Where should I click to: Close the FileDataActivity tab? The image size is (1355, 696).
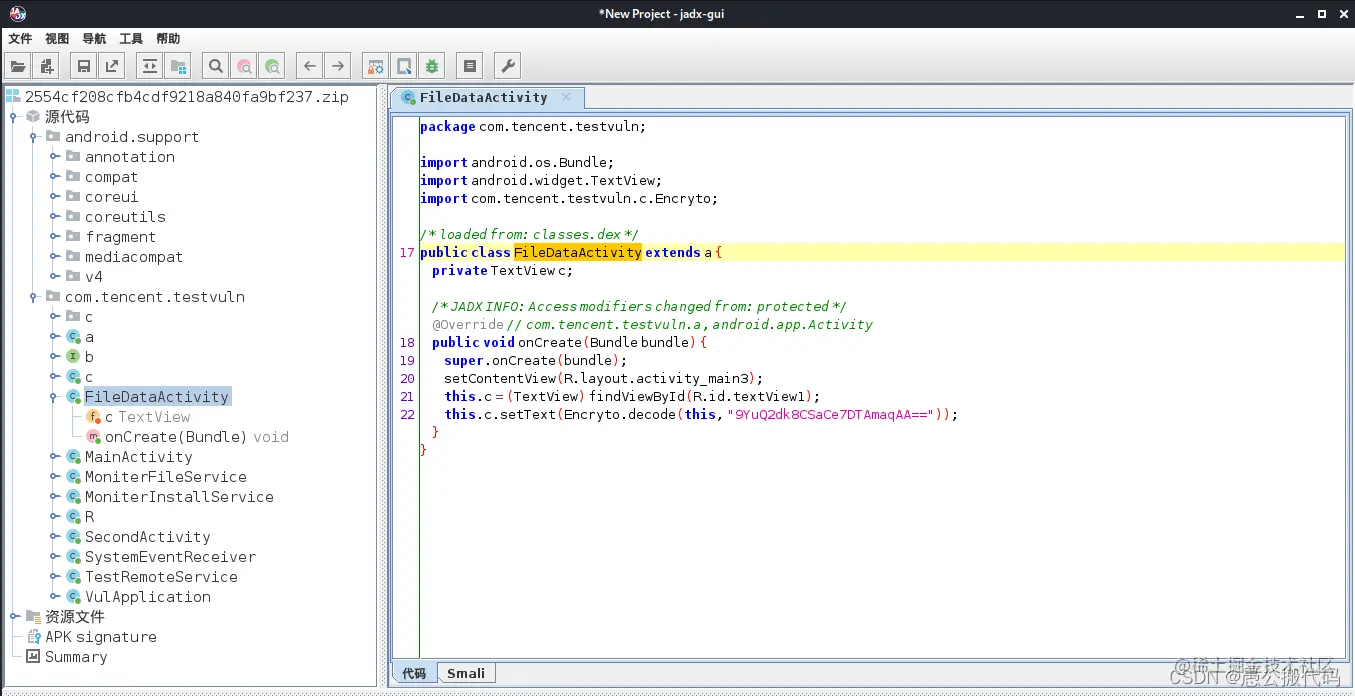click(566, 97)
